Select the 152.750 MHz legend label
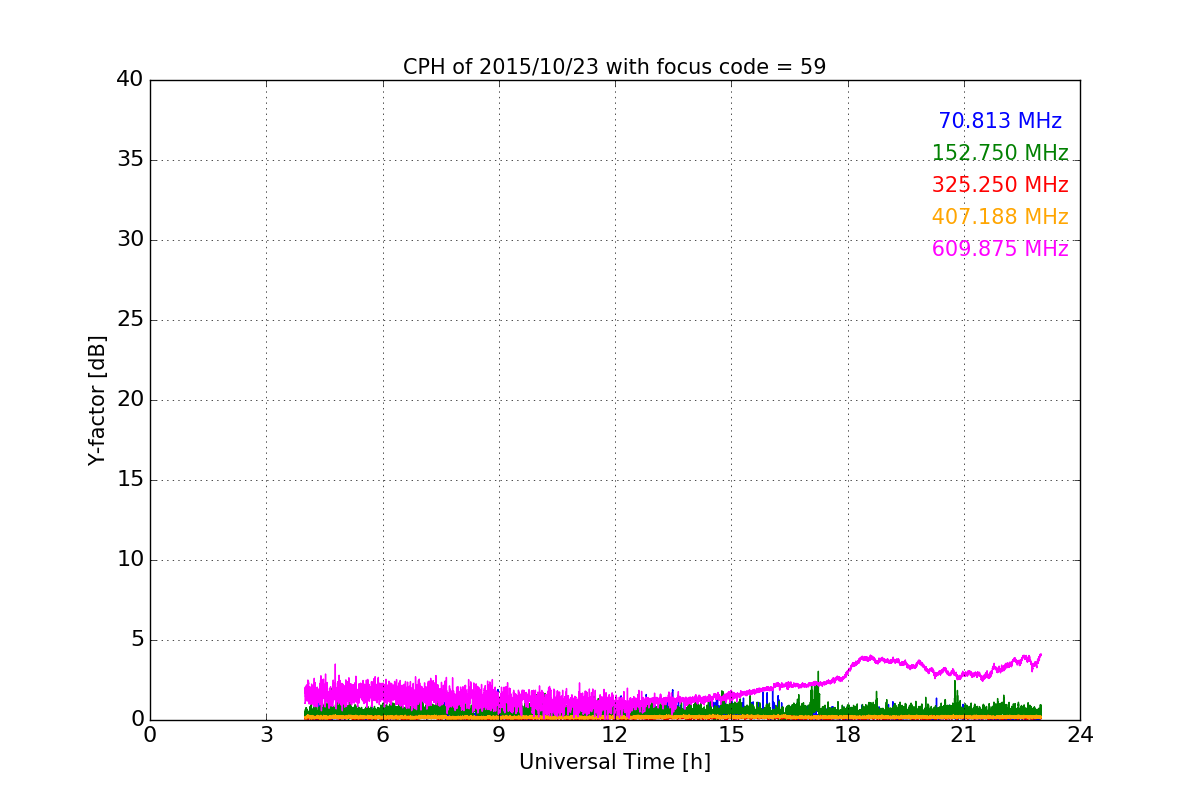Viewport: 1200px width, 800px height. point(1000,153)
